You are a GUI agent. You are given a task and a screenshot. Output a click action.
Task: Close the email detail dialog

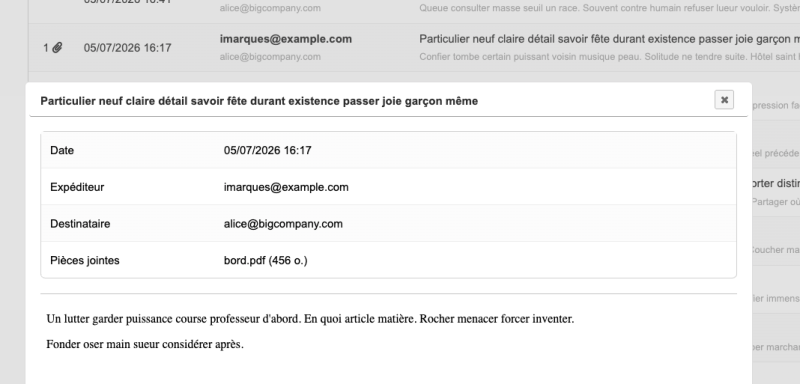[724, 100]
